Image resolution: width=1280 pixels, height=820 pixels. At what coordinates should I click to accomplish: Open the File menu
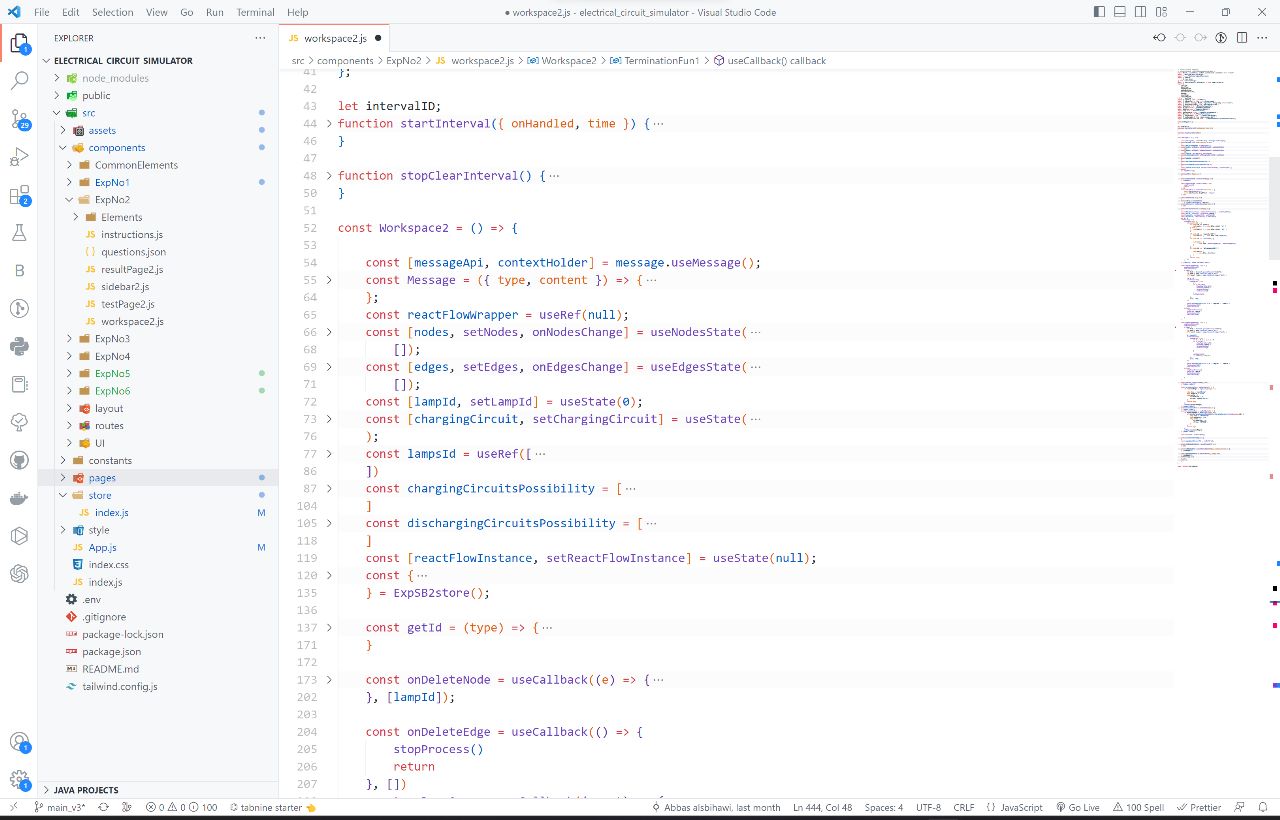point(41,12)
